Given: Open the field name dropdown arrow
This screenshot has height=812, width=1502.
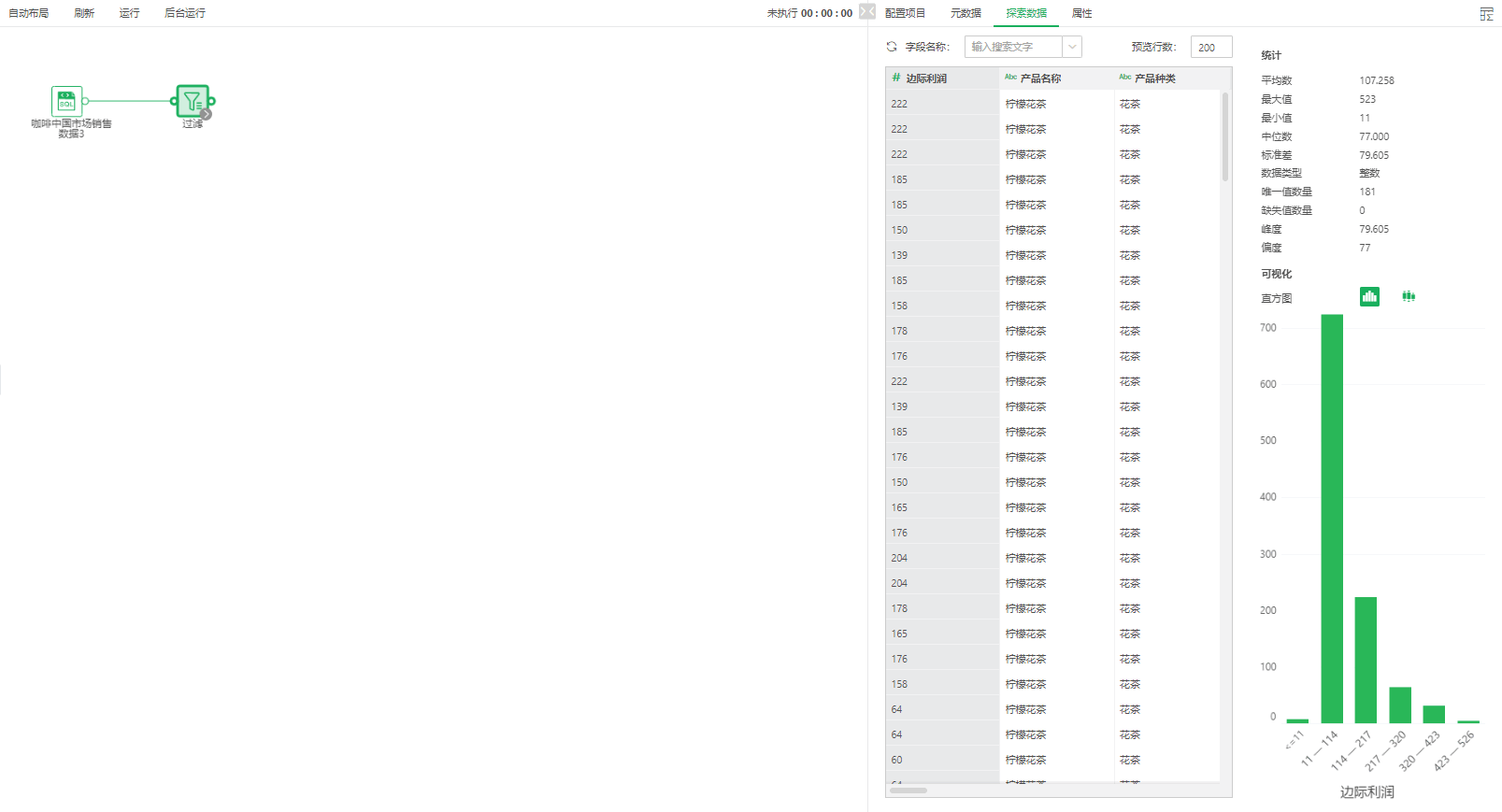Looking at the screenshot, I should (1072, 47).
